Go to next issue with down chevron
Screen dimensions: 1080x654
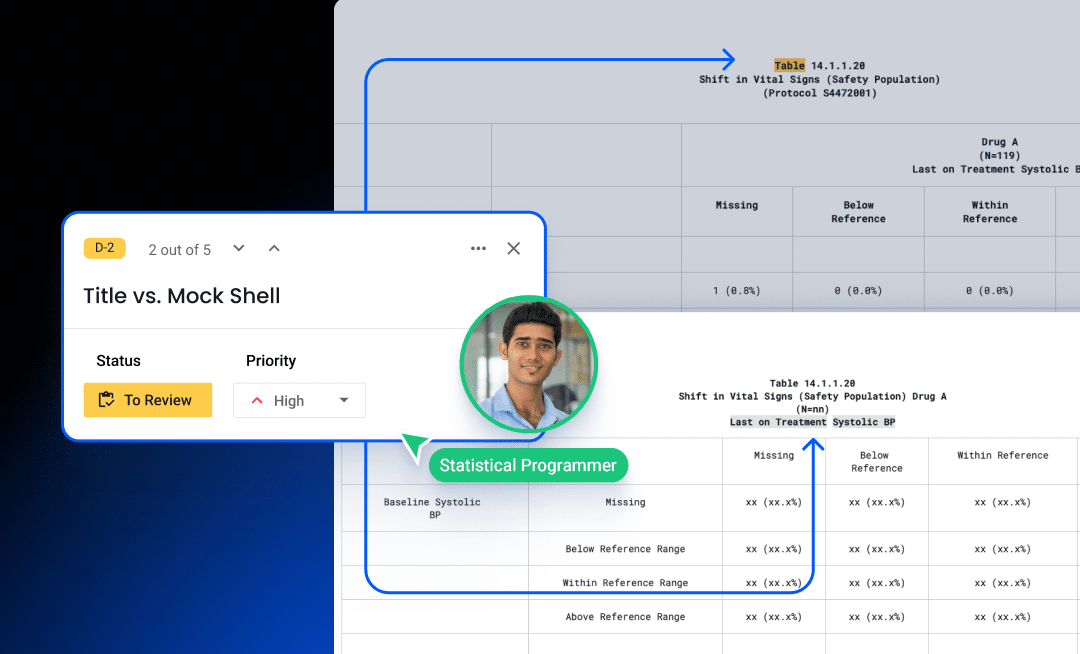(x=239, y=249)
